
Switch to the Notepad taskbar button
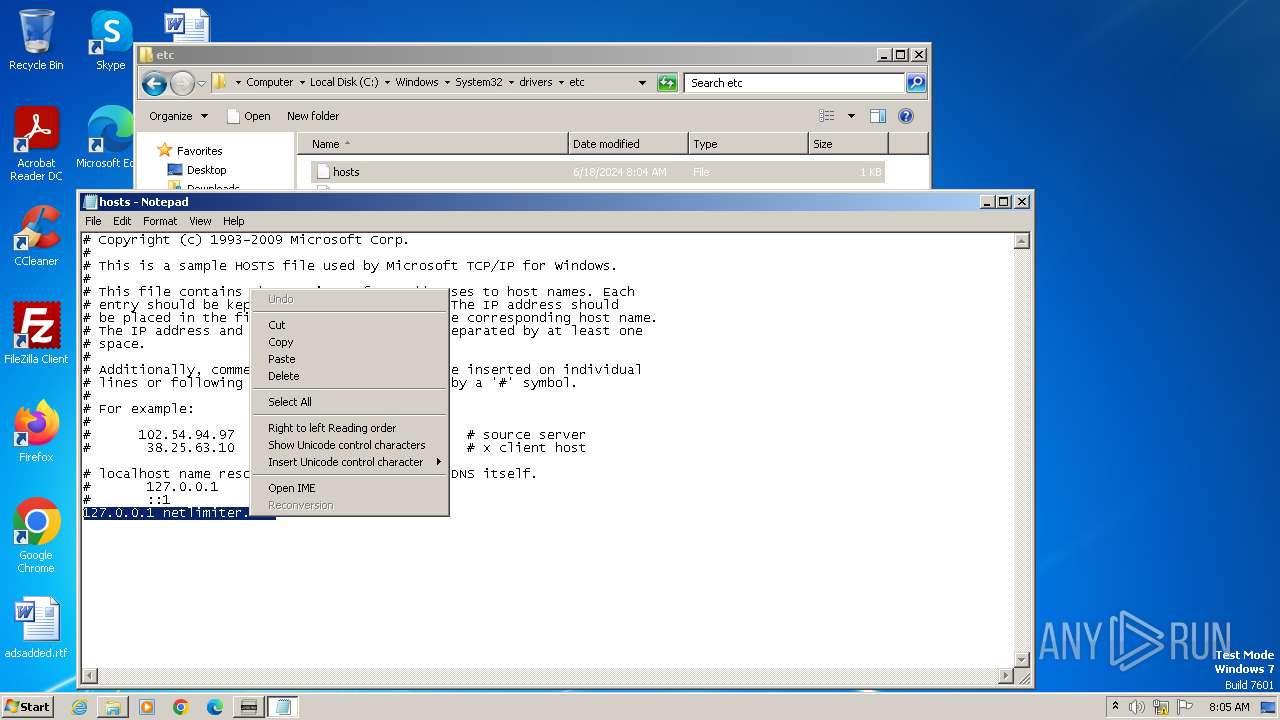click(x=282, y=707)
